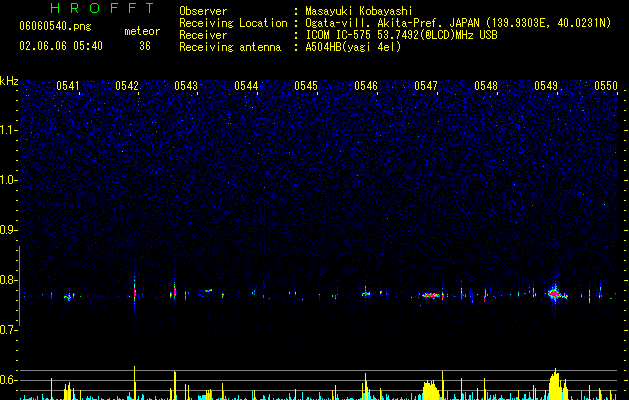This screenshot has height=400, width=629.
Task: Click the 0544 time marker
Action: click(x=246, y=86)
